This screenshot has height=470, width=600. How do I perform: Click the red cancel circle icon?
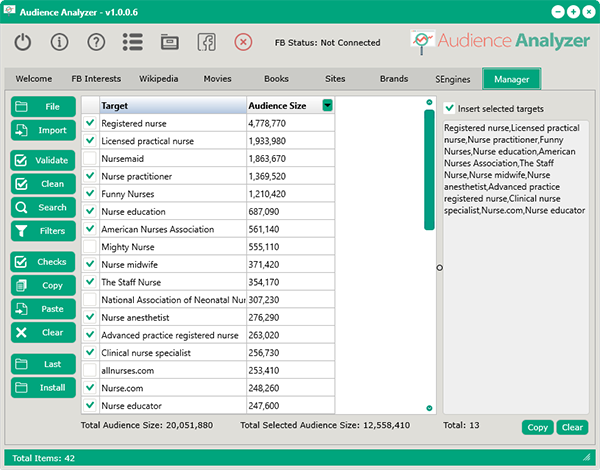tap(243, 42)
